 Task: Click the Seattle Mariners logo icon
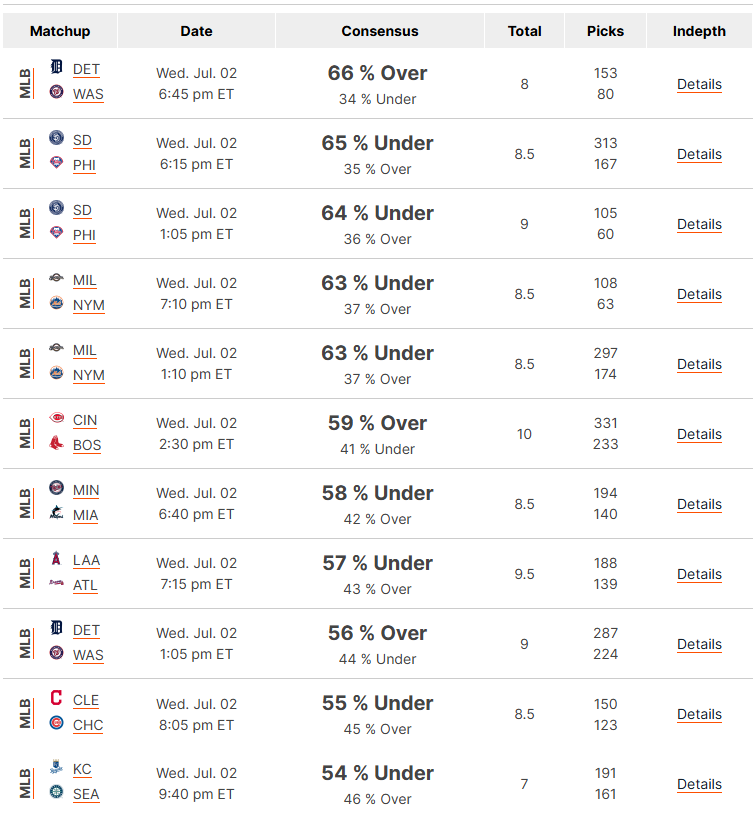pos(56,792)
